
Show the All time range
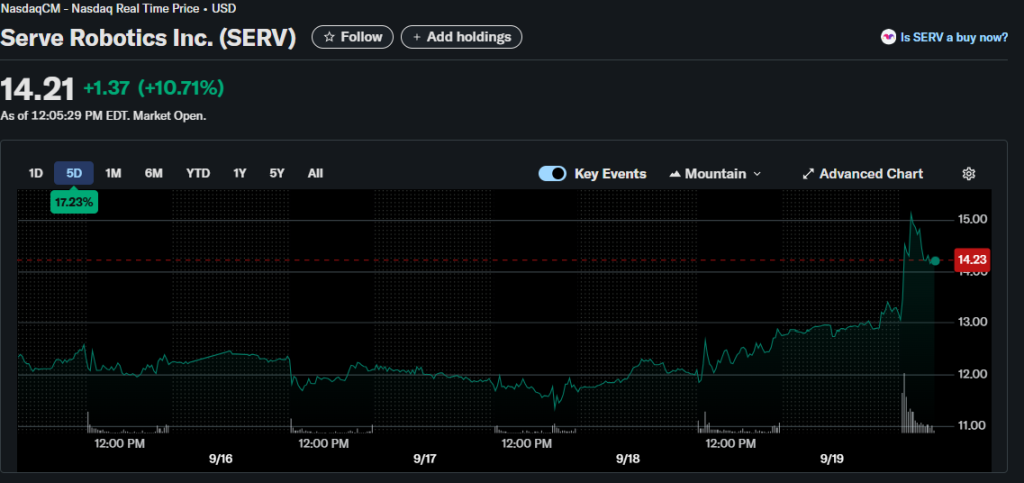315,174
